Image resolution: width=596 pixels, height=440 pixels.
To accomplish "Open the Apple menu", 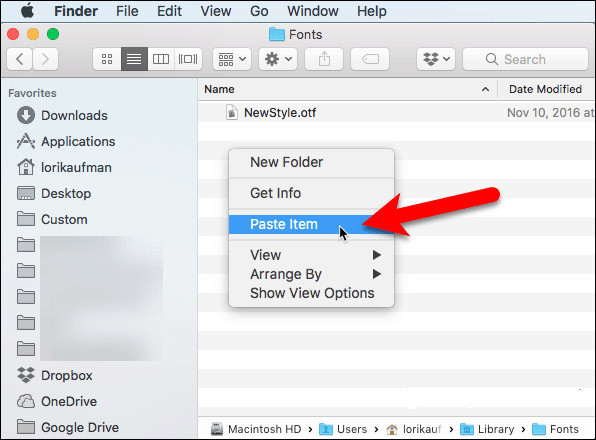I will [27, 11].
